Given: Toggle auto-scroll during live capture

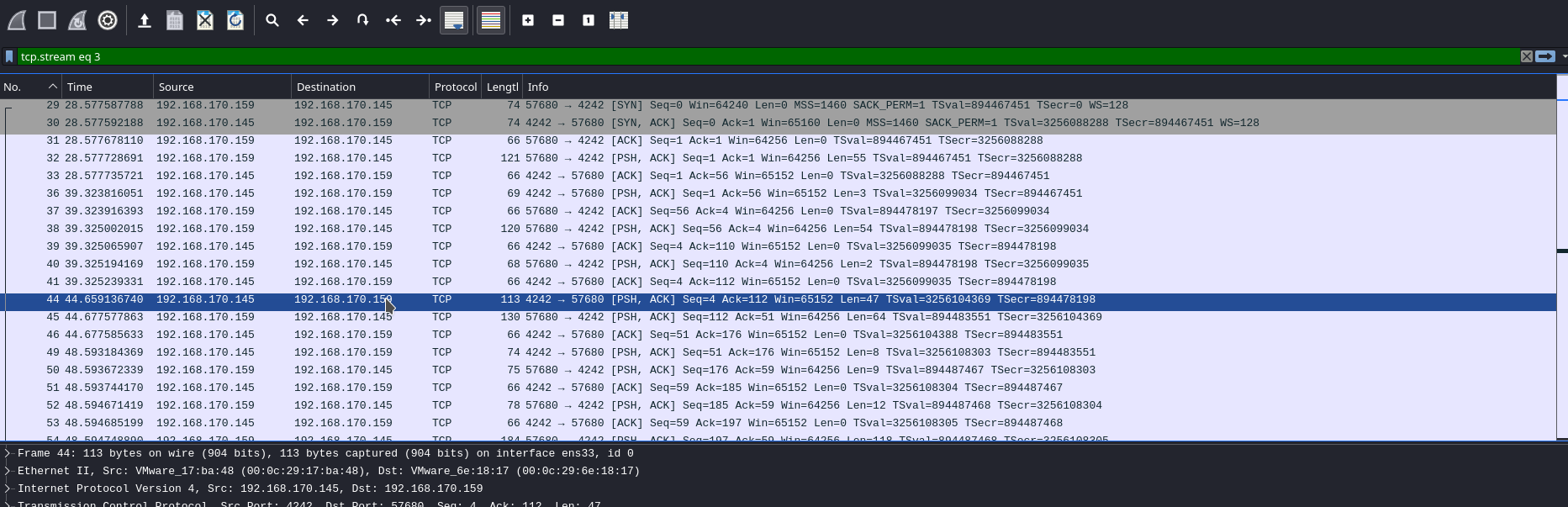Looking at the screenshot, I should [454, 20].
